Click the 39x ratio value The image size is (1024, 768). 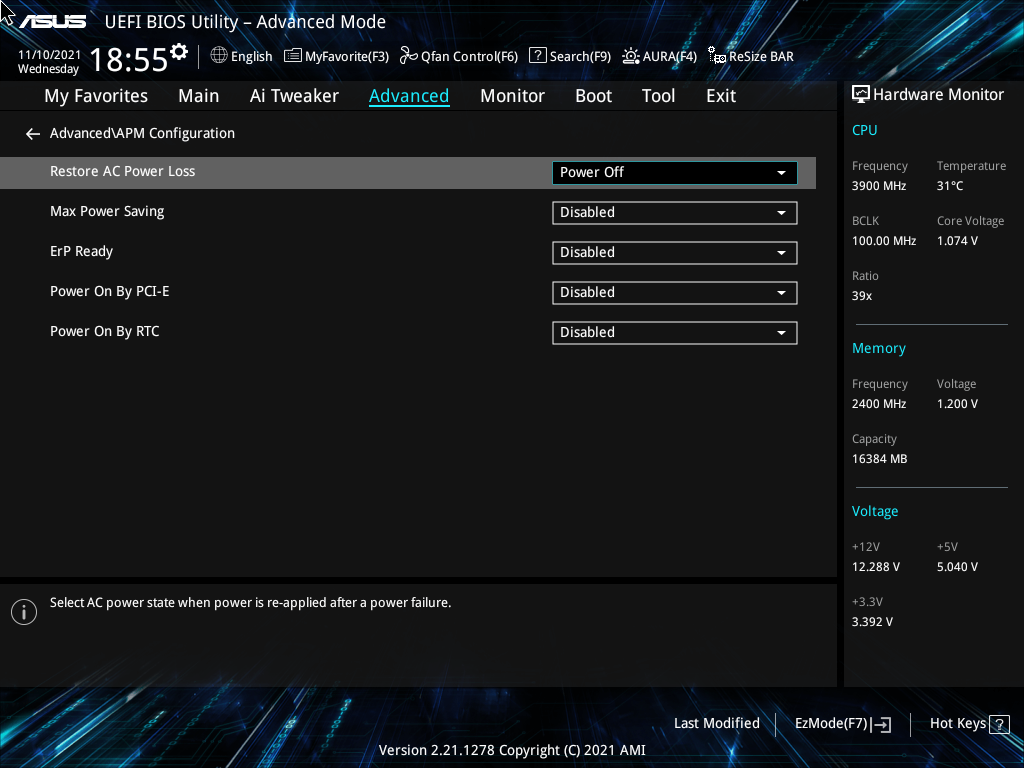tap(862, 296)
